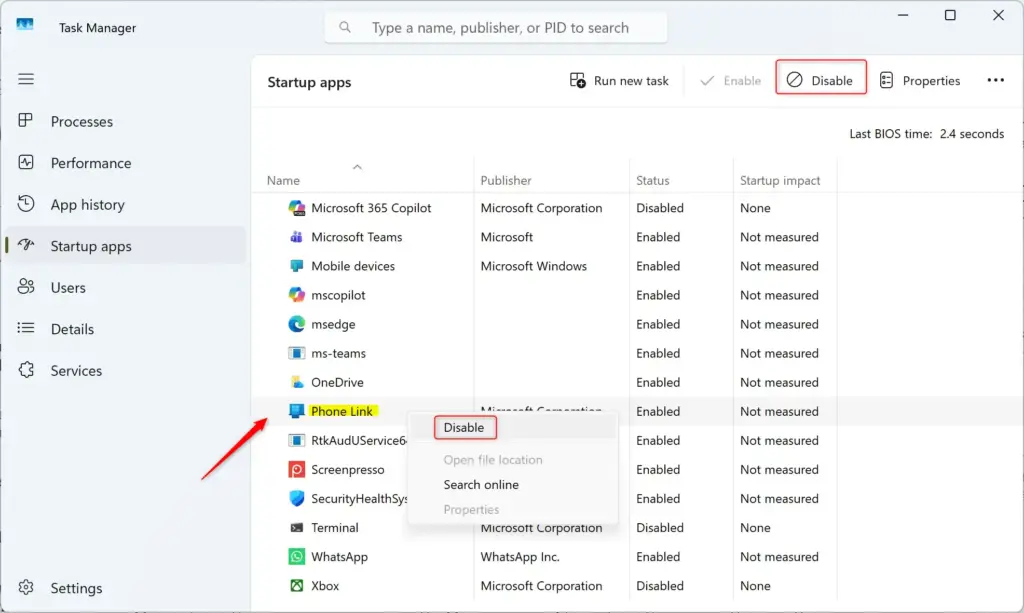Open the Details page

tap(125, 329)
